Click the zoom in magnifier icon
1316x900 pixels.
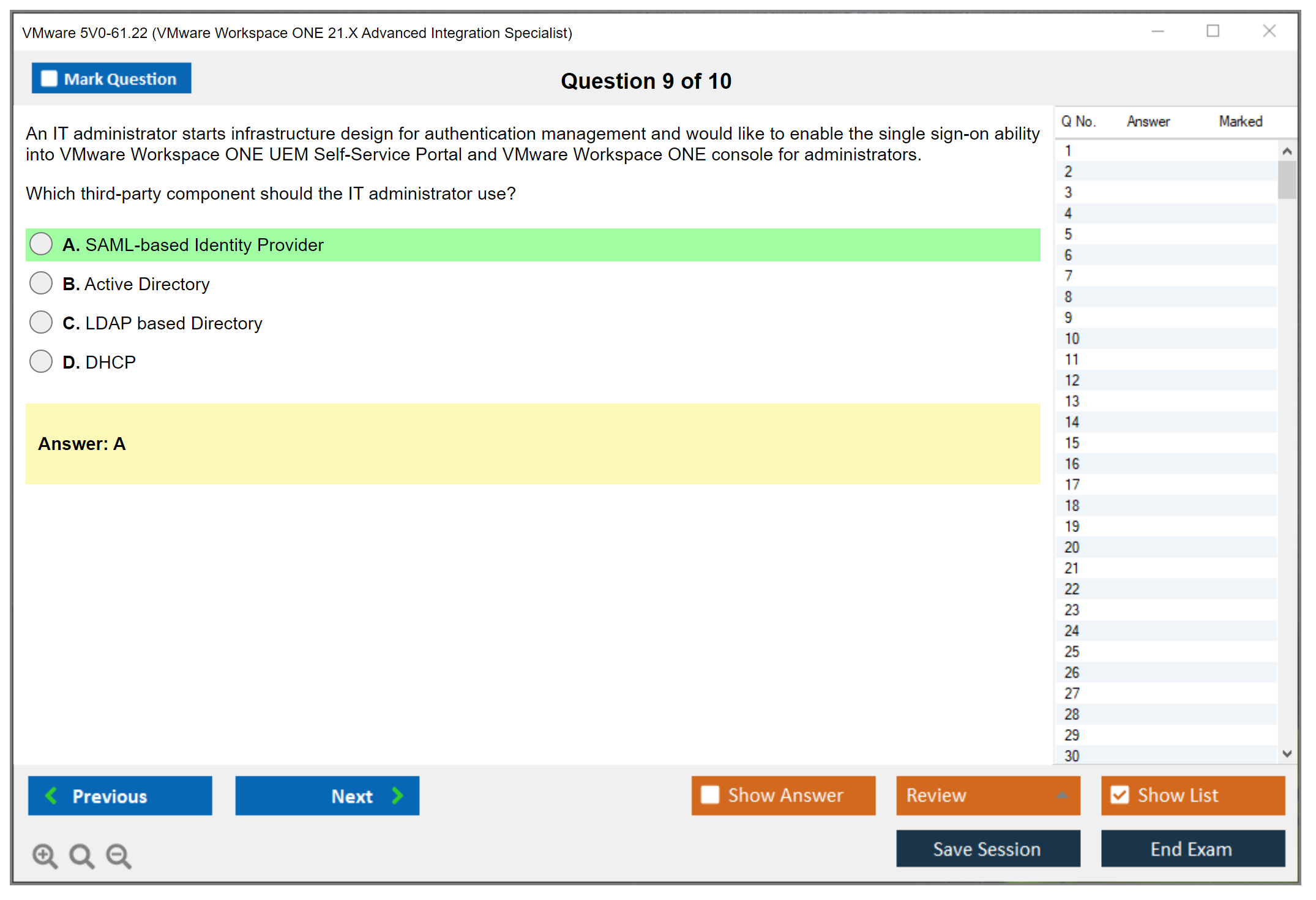pyautogui.click(x=45, y=855)
